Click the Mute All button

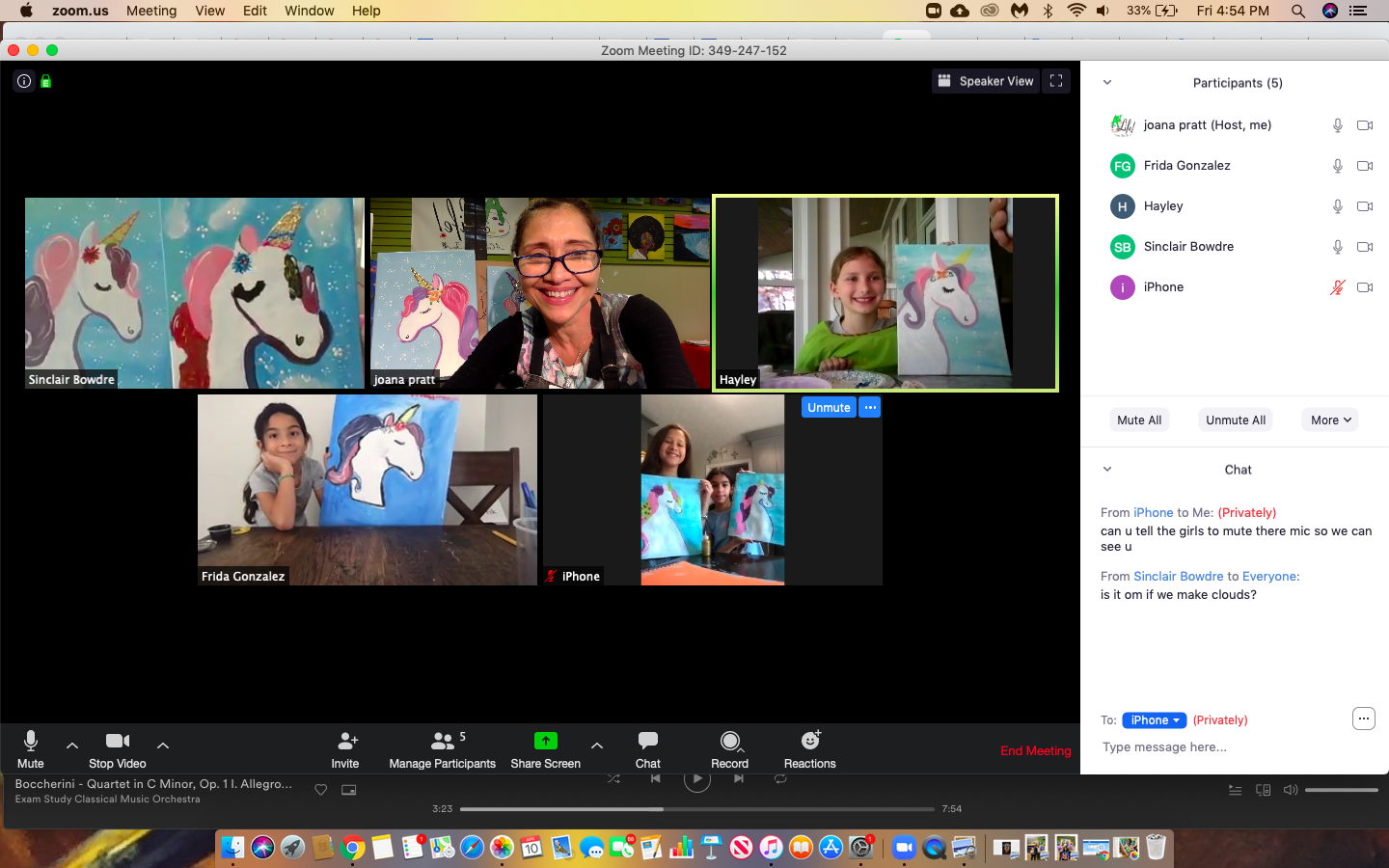(1138, 420)
